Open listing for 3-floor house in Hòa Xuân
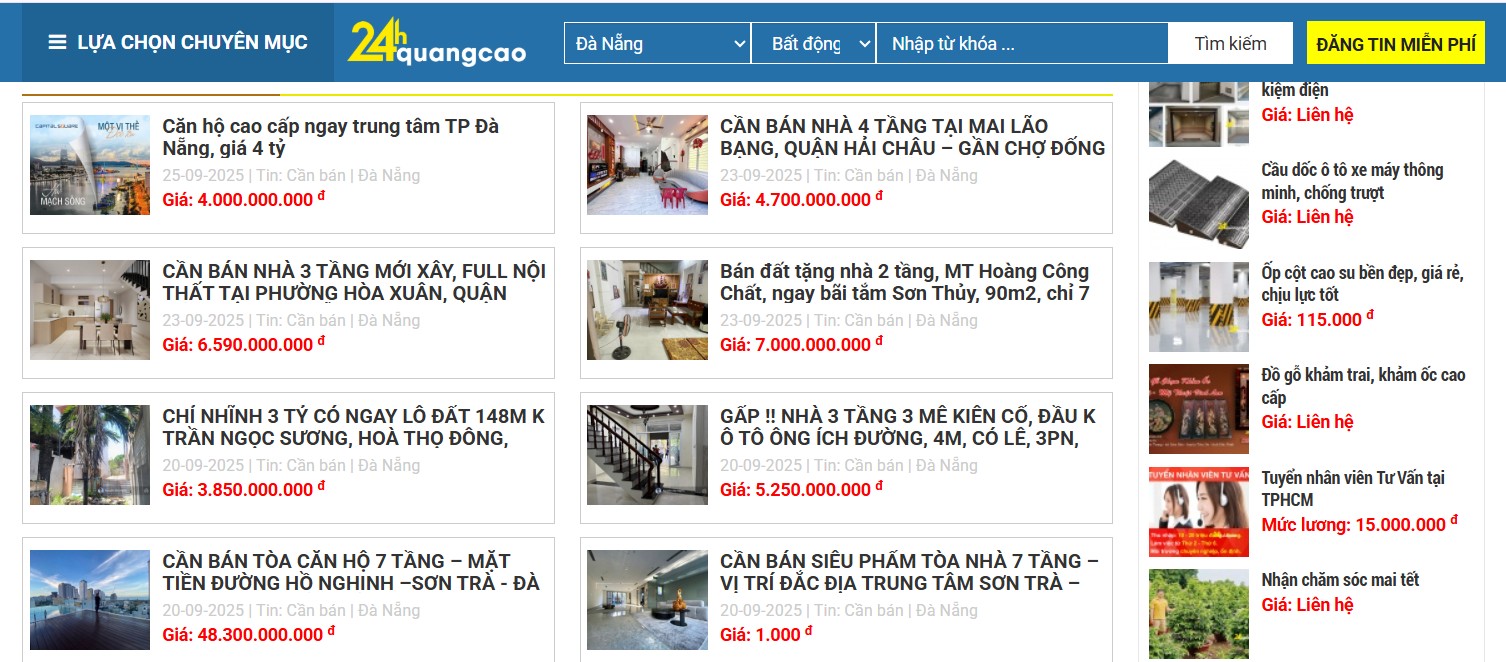The width and height of the screenshot is (1506, 662). 354,282
